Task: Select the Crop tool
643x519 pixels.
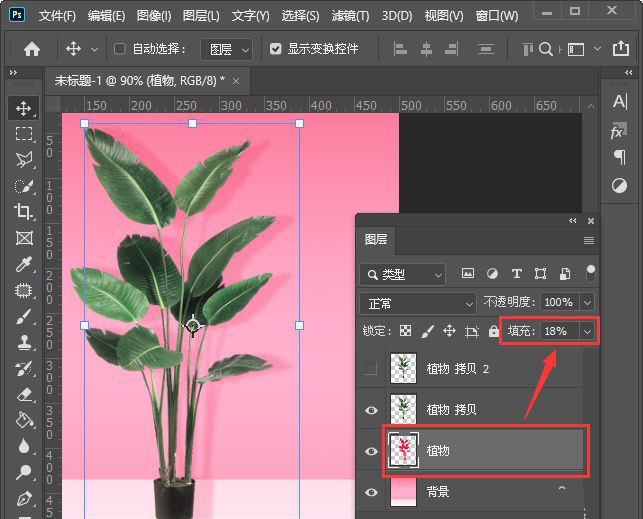Action: point(24,211)
